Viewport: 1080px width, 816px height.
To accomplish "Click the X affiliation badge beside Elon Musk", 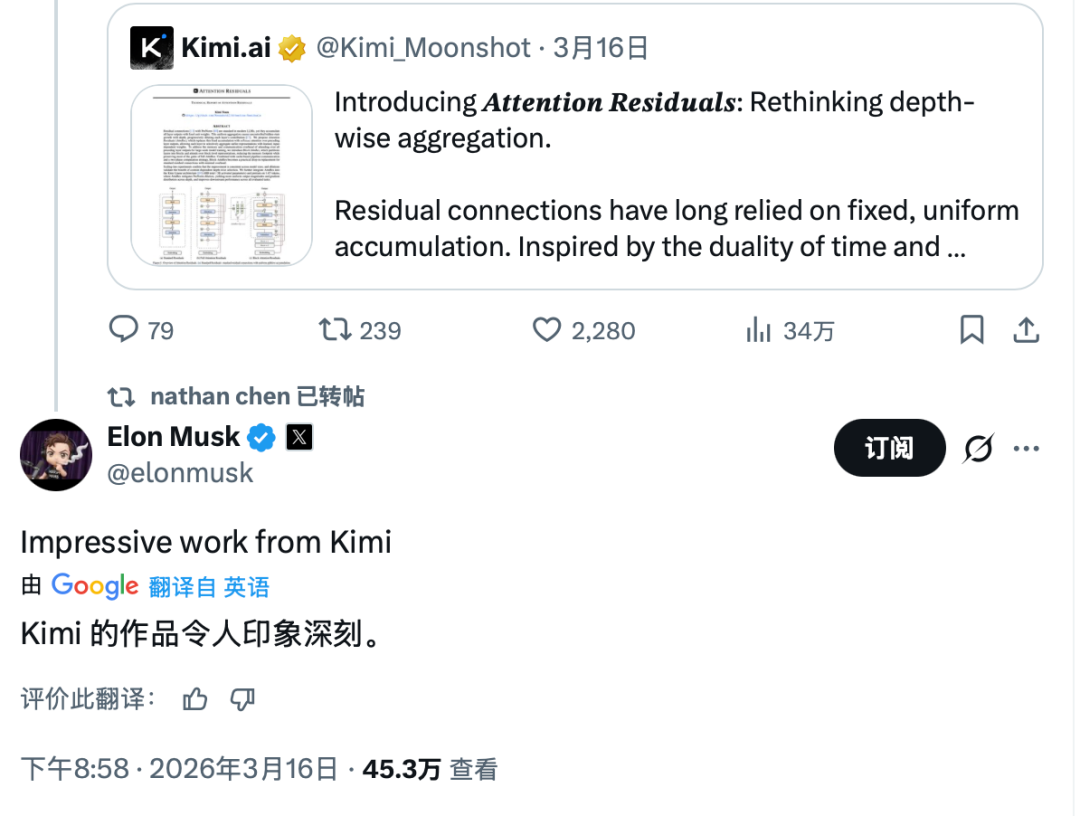I will pos(300,437).
